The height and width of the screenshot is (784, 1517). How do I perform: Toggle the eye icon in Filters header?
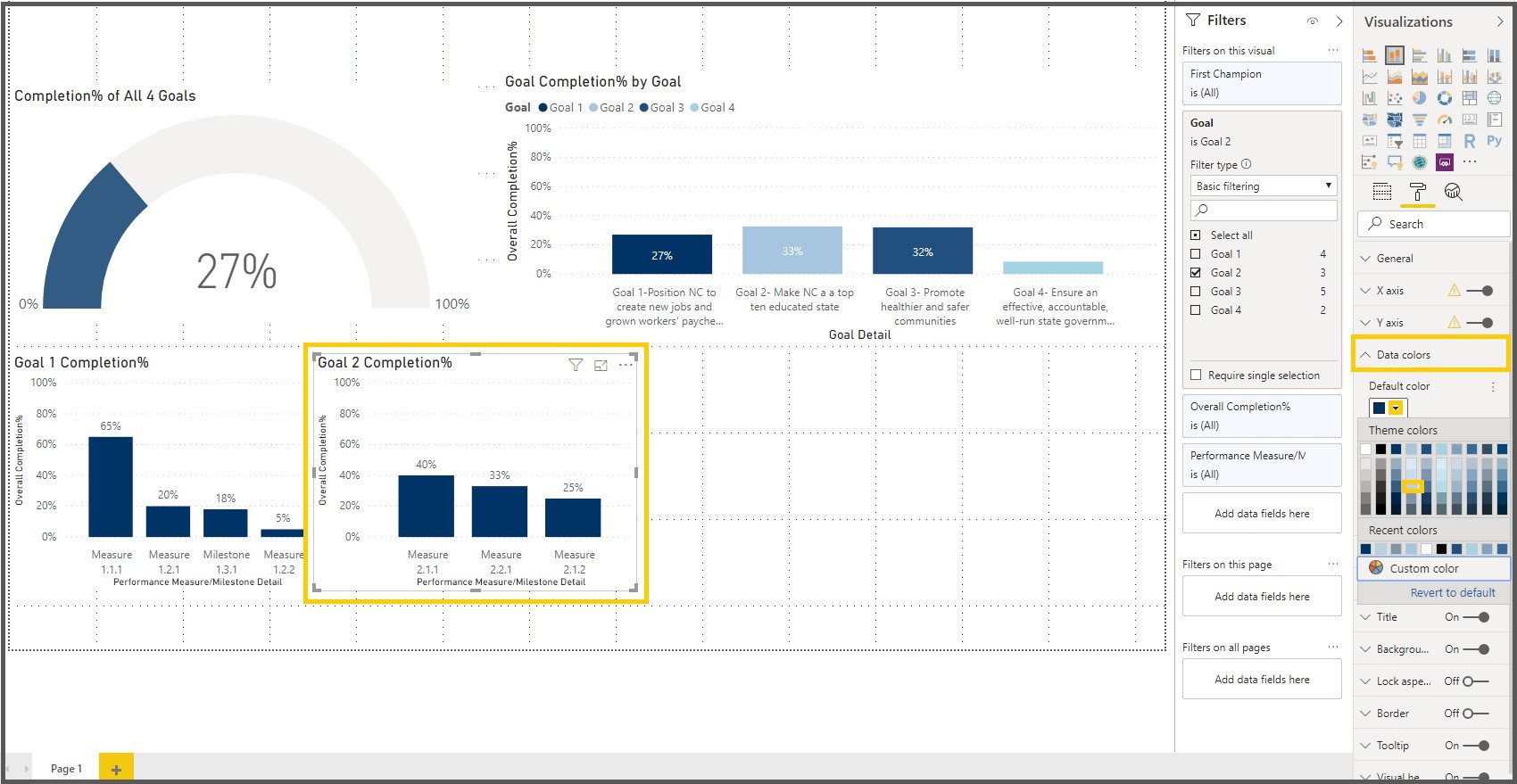pos(1312,21)
